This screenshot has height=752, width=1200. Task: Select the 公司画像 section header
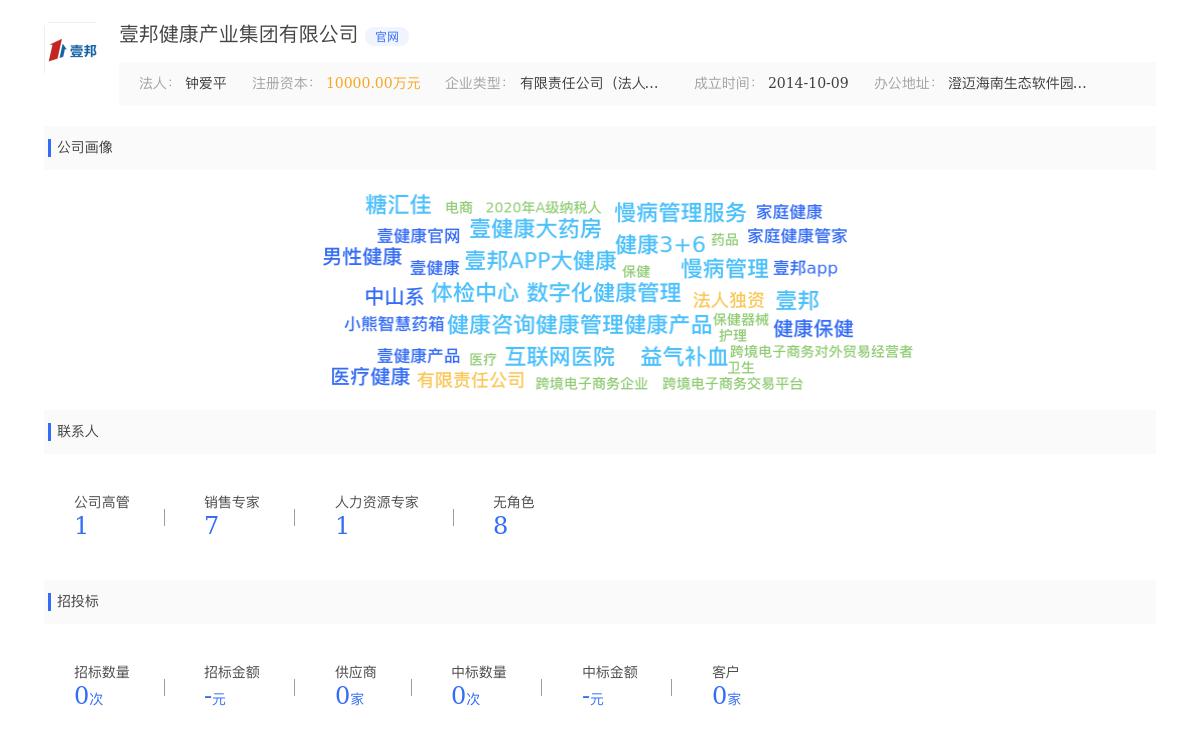pyautogui.click(x=85, y=148)
